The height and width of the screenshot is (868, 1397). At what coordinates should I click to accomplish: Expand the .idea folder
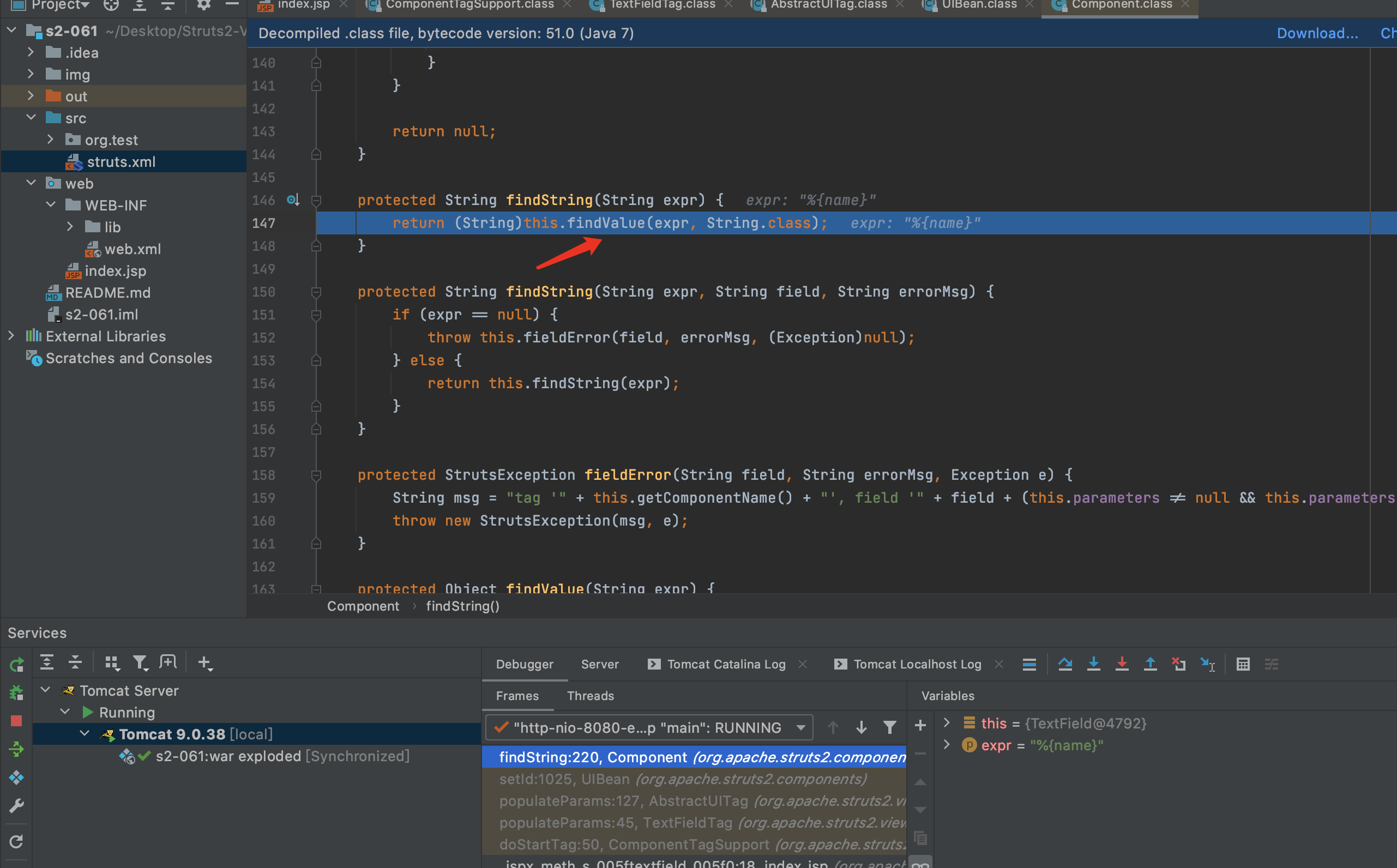[x=31, y=52]
